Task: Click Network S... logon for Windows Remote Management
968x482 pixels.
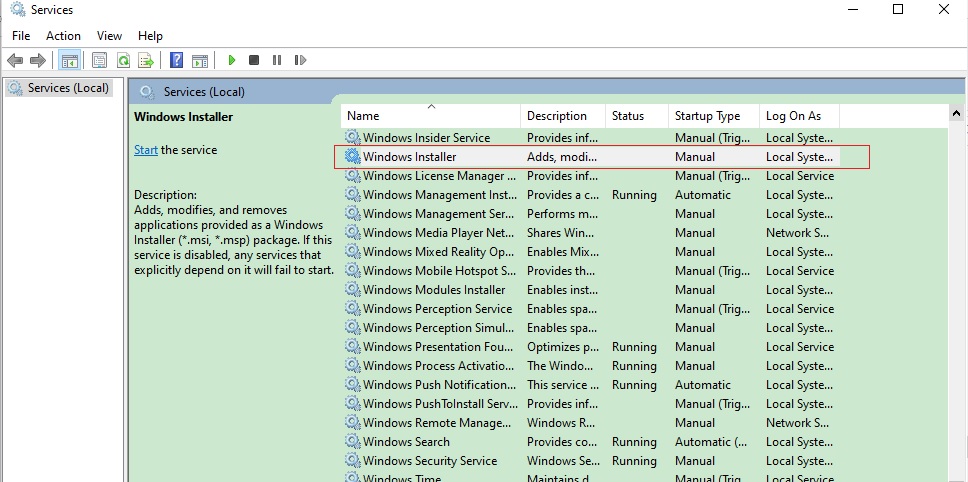Action: [797, 423]
